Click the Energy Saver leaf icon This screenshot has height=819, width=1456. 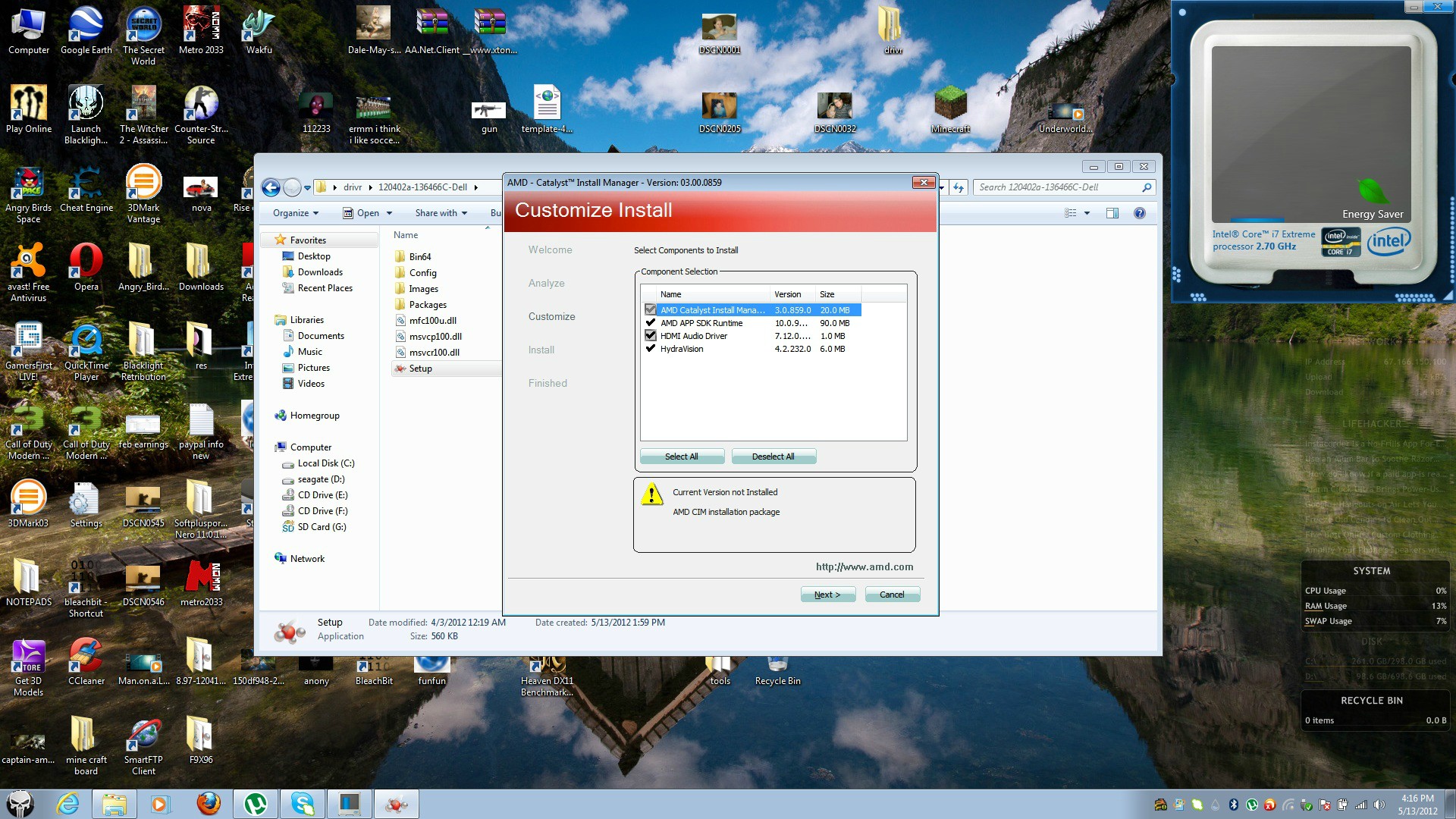point(1373,191)
